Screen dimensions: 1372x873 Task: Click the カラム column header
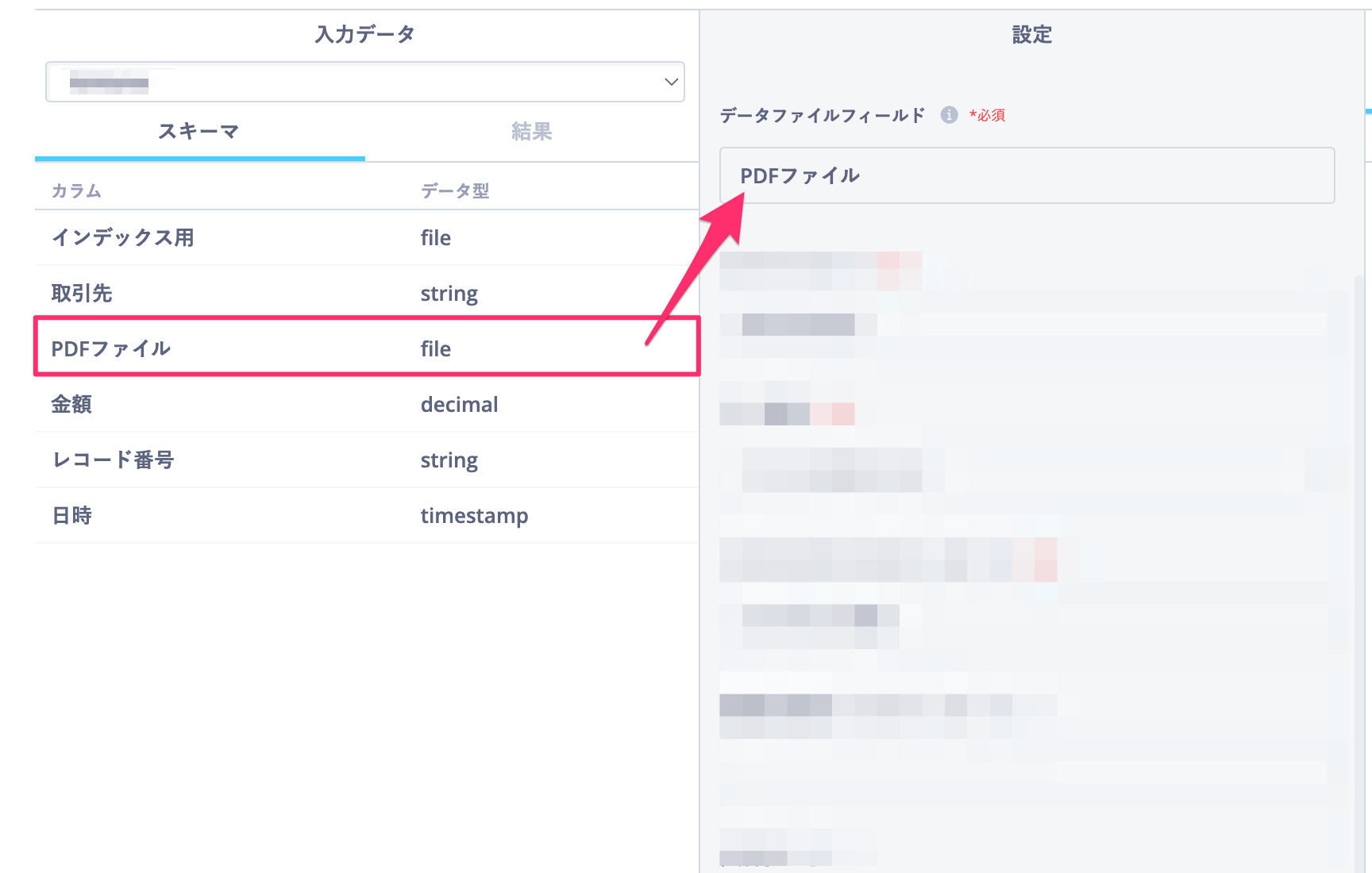pos(76,190)
